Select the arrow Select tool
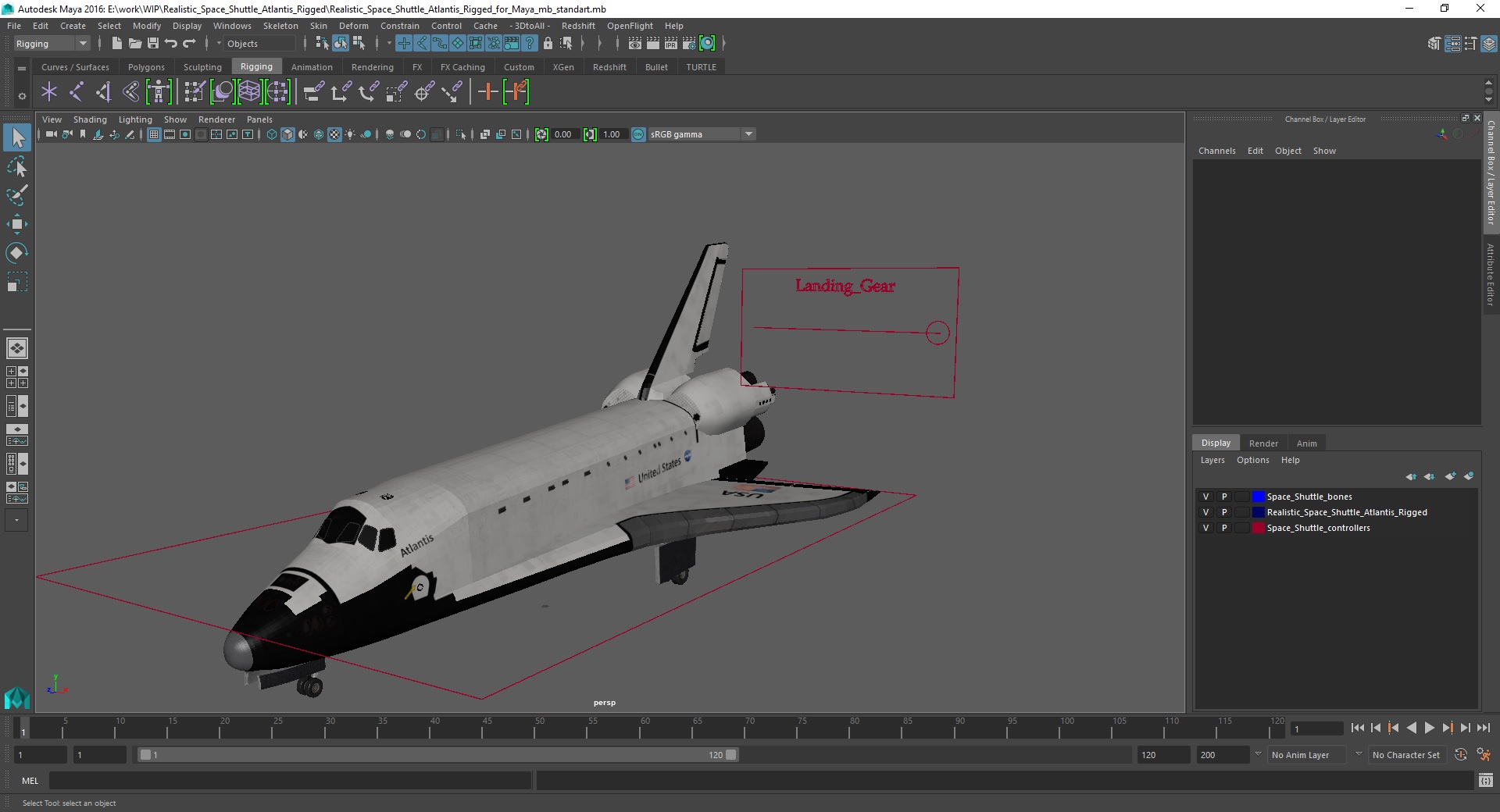1500x812 pixels. click(x=17, y=138)
